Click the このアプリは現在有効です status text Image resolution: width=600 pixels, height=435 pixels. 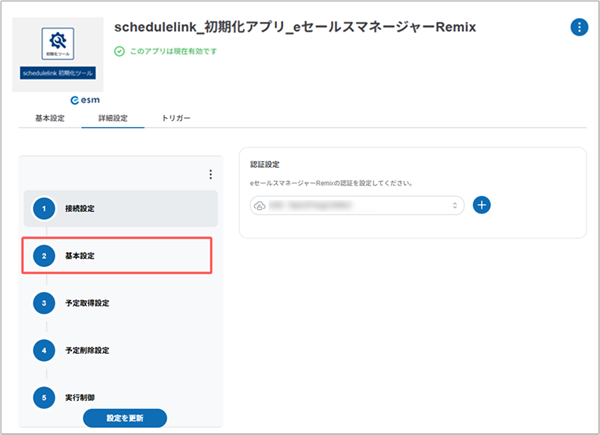[179, 51]
